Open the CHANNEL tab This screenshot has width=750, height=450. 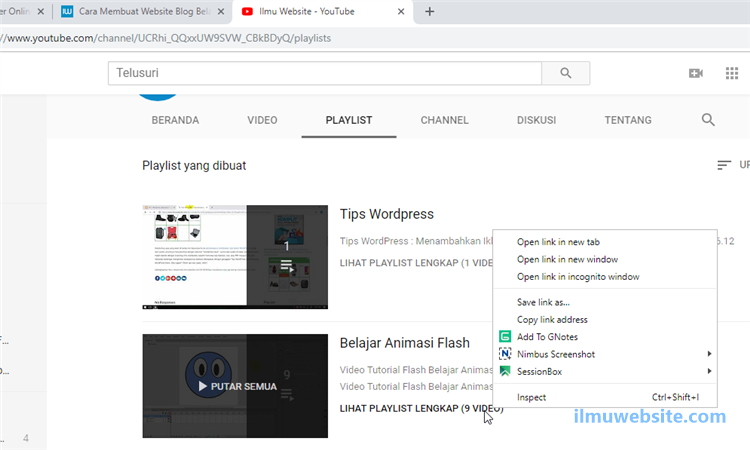tap(444, 120)
